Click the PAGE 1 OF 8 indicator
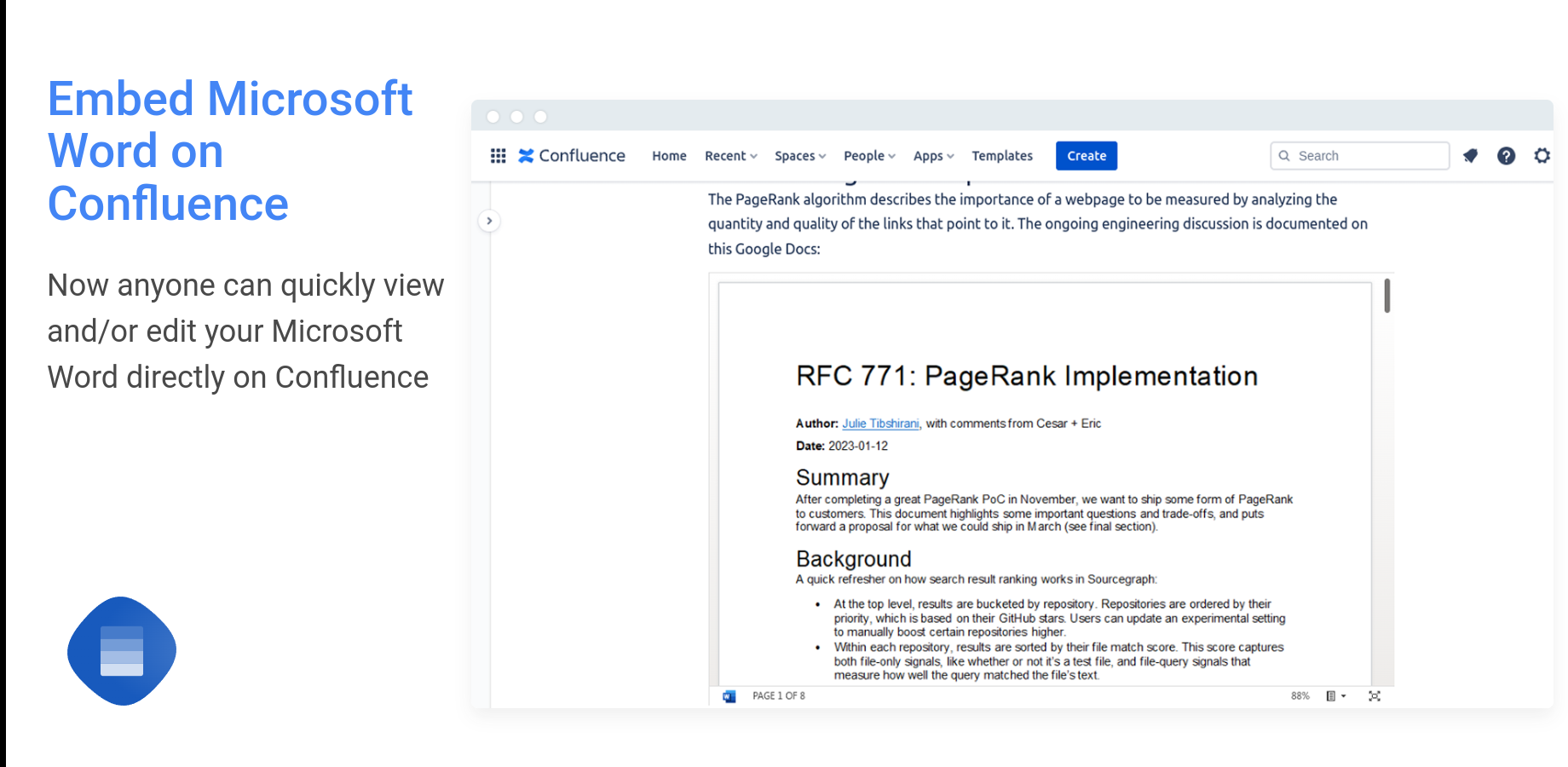1568x767 pixels. point(779,696)
